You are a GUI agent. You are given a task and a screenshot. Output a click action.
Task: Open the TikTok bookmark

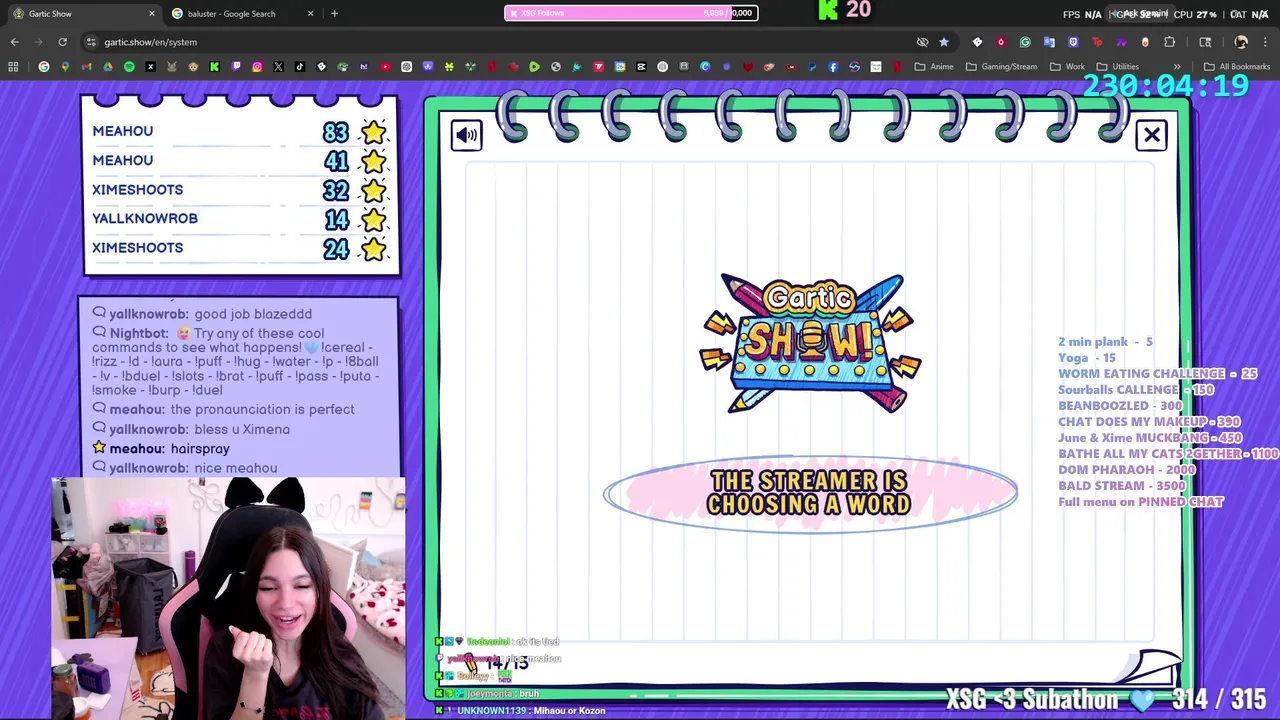click(299, 67)
